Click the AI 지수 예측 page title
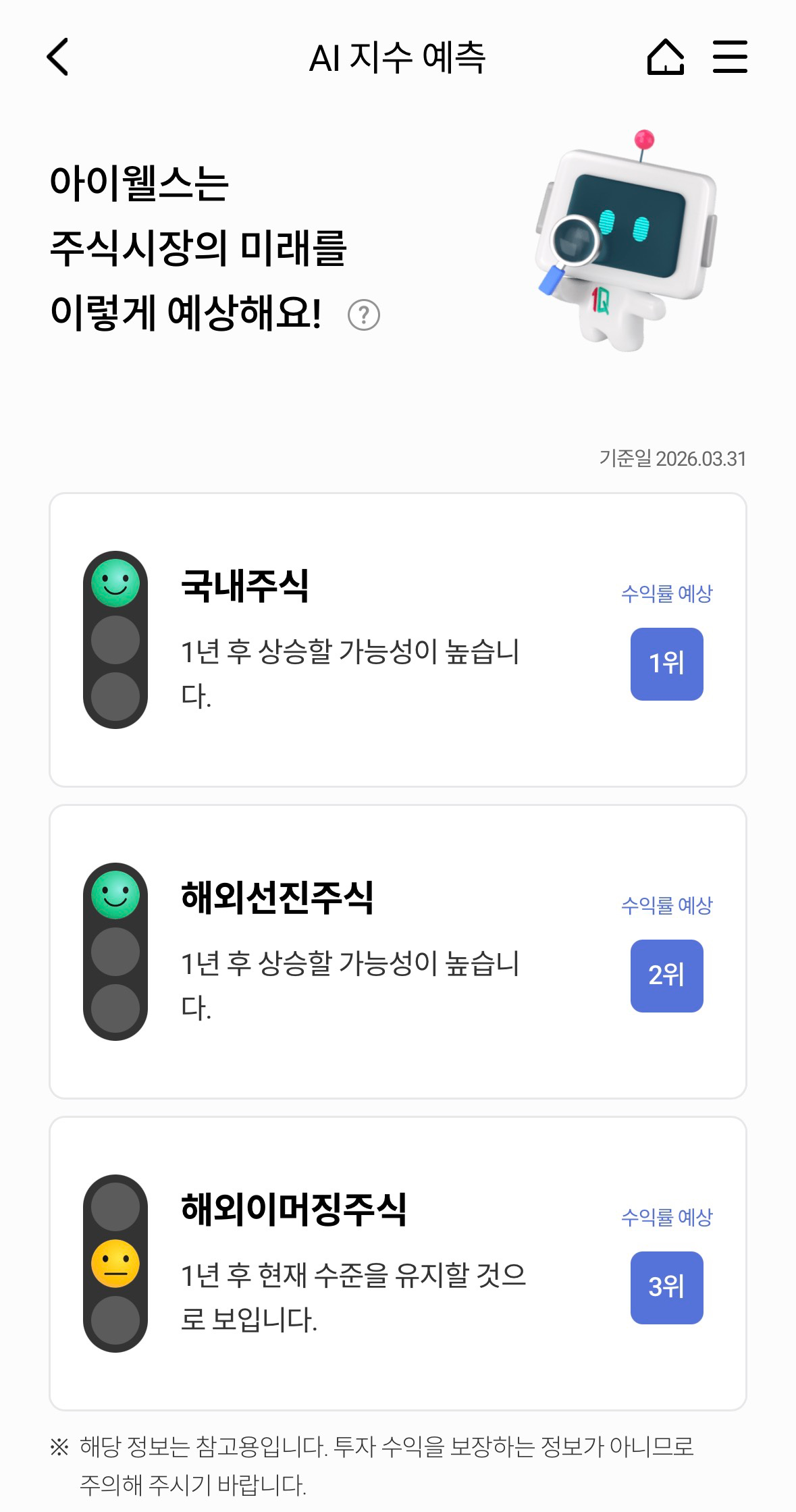This screenshot has height=1512, width=796. point(397,57)
